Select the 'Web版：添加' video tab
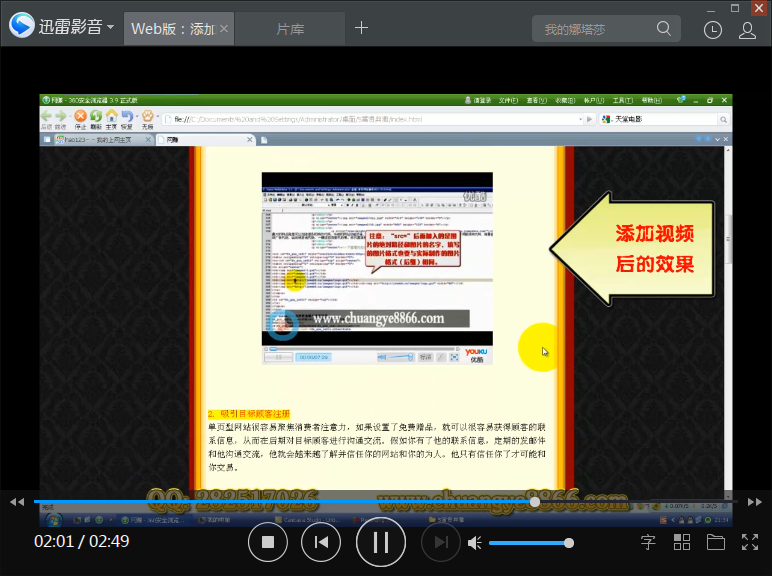 (x=172, y=29)
